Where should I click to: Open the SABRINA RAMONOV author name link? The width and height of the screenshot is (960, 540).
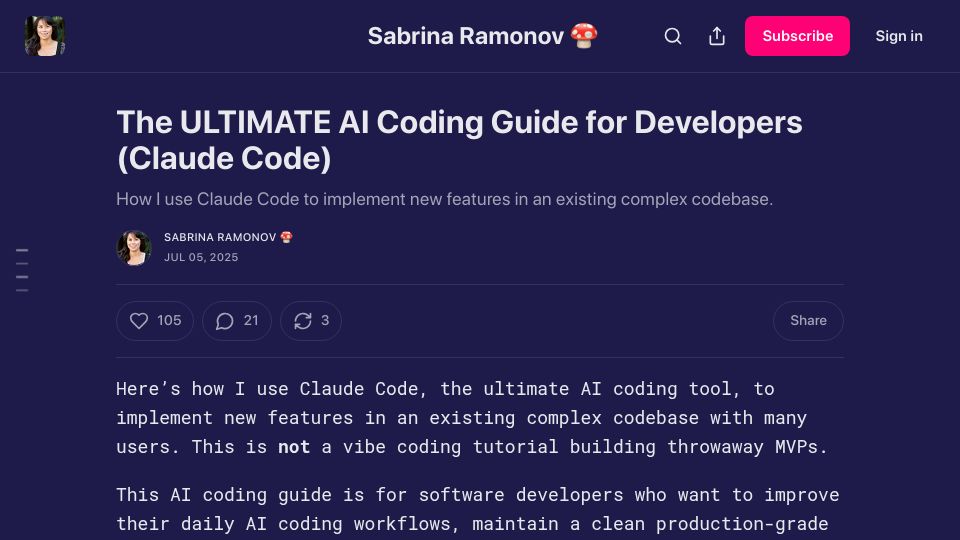(228, 238)
